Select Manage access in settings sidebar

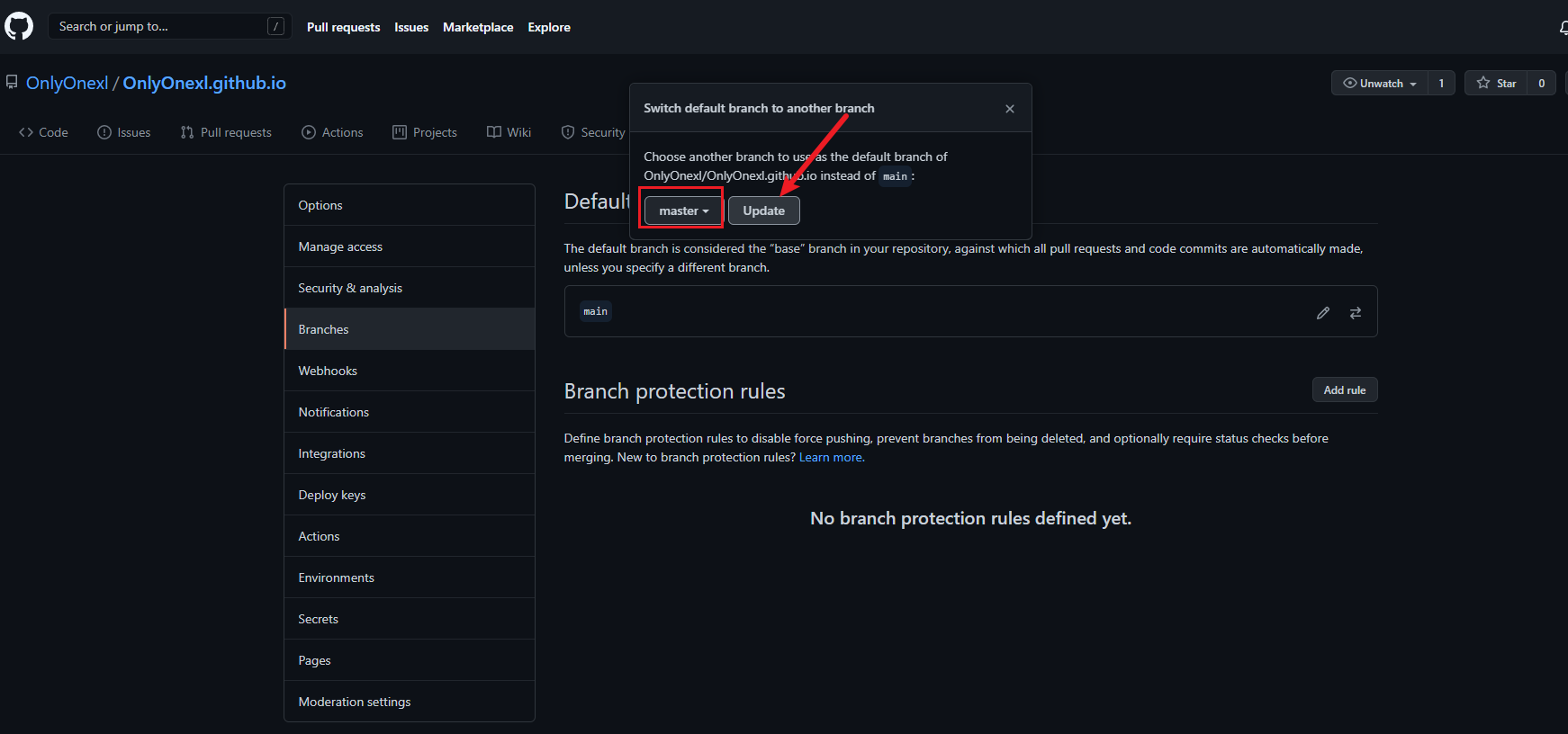coord(410,246)
